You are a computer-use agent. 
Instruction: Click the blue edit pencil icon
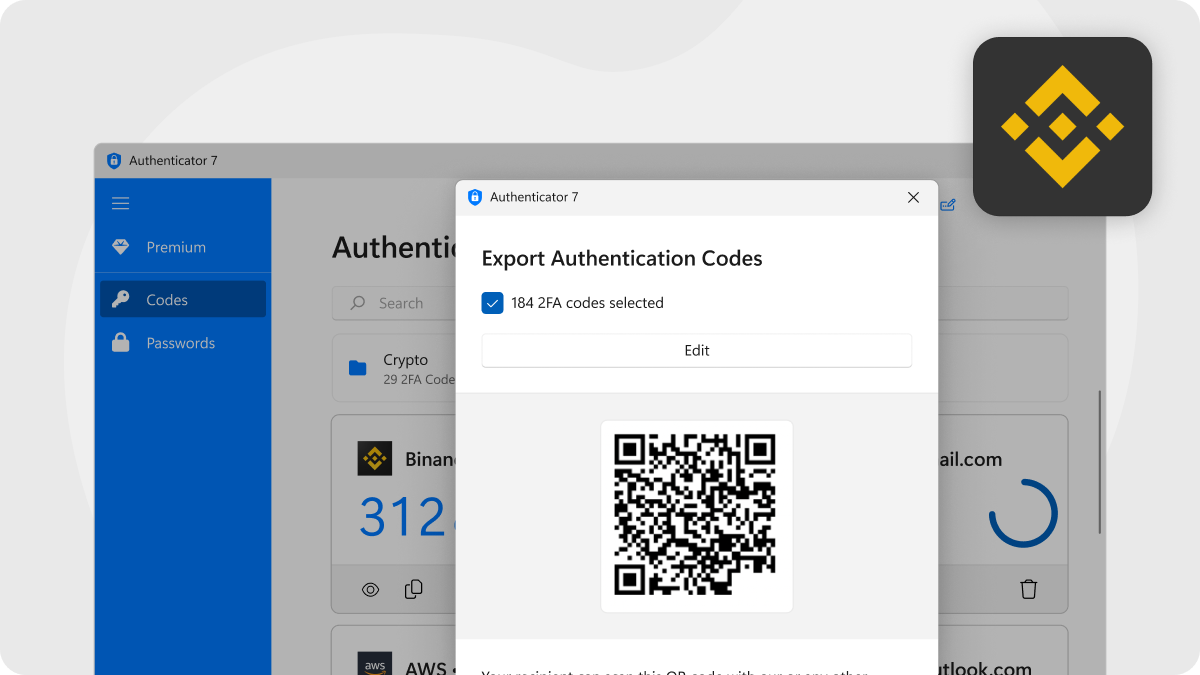point(947,204)
